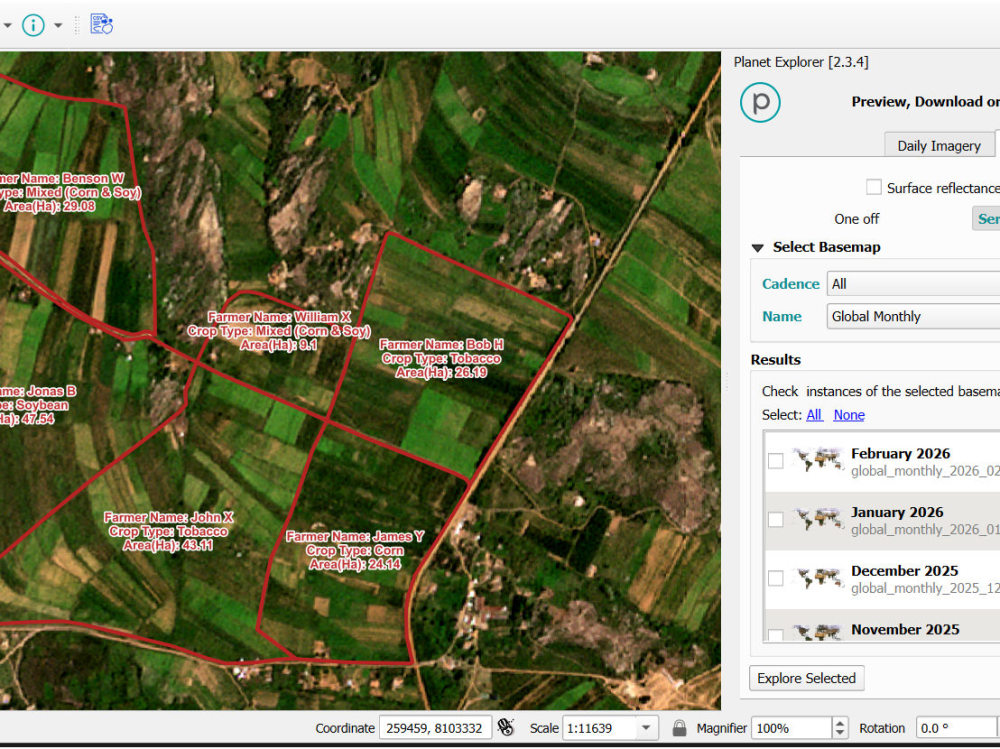Click the Bob H farm parcel label
Image resolution: width=1000 pixels, height=749 pixels.
coord(441,359)
